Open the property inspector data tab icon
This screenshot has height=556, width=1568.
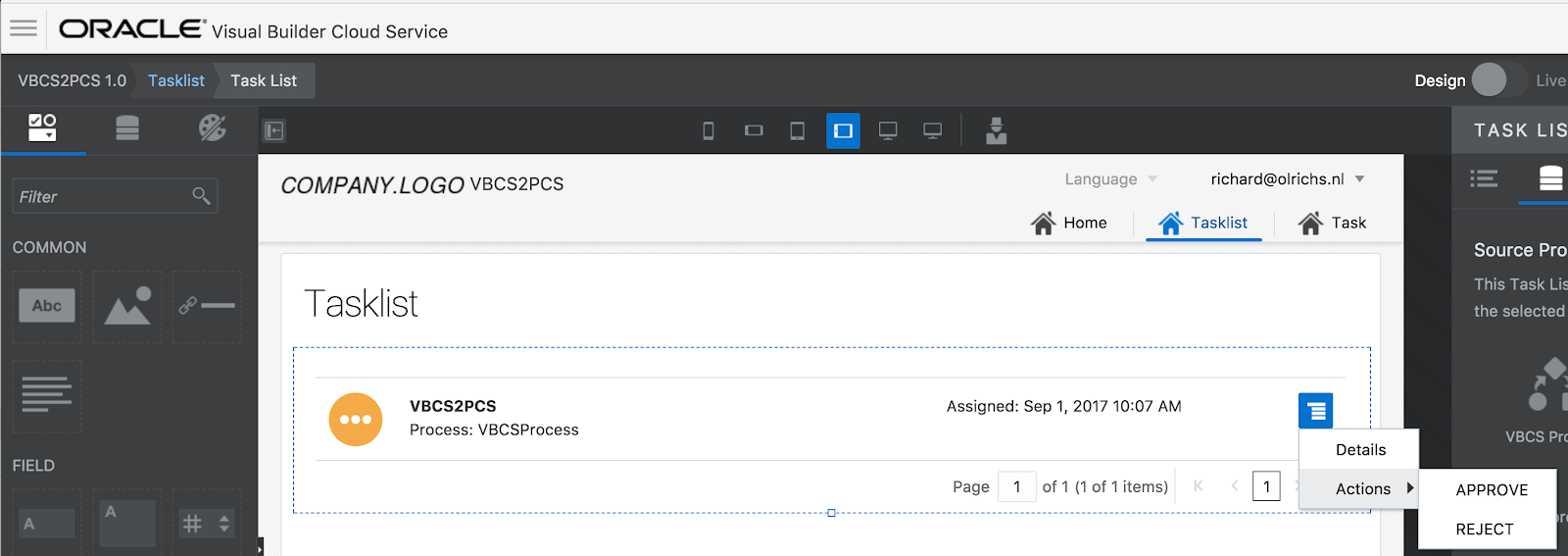tap(1550, 178)
